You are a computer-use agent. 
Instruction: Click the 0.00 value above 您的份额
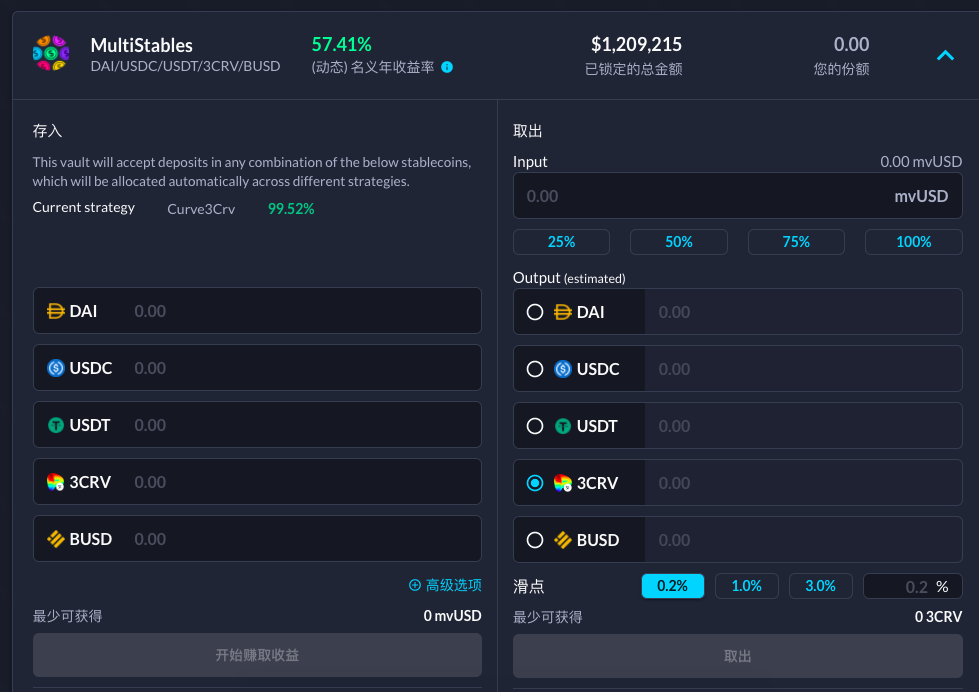tap(852, 44)
